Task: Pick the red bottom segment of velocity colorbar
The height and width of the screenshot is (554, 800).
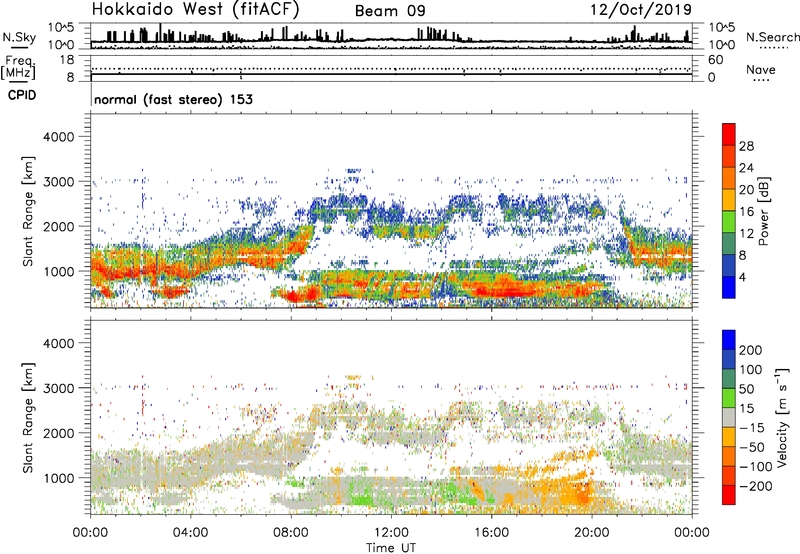Action: tap(729, 495)
